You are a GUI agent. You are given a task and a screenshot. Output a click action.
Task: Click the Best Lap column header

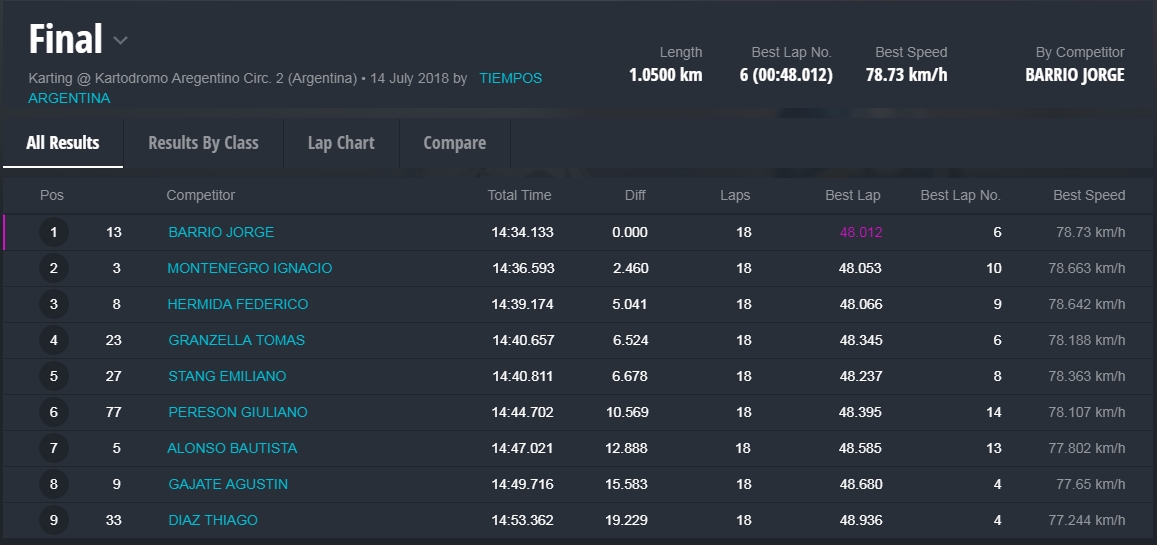(x=852, y=195)
